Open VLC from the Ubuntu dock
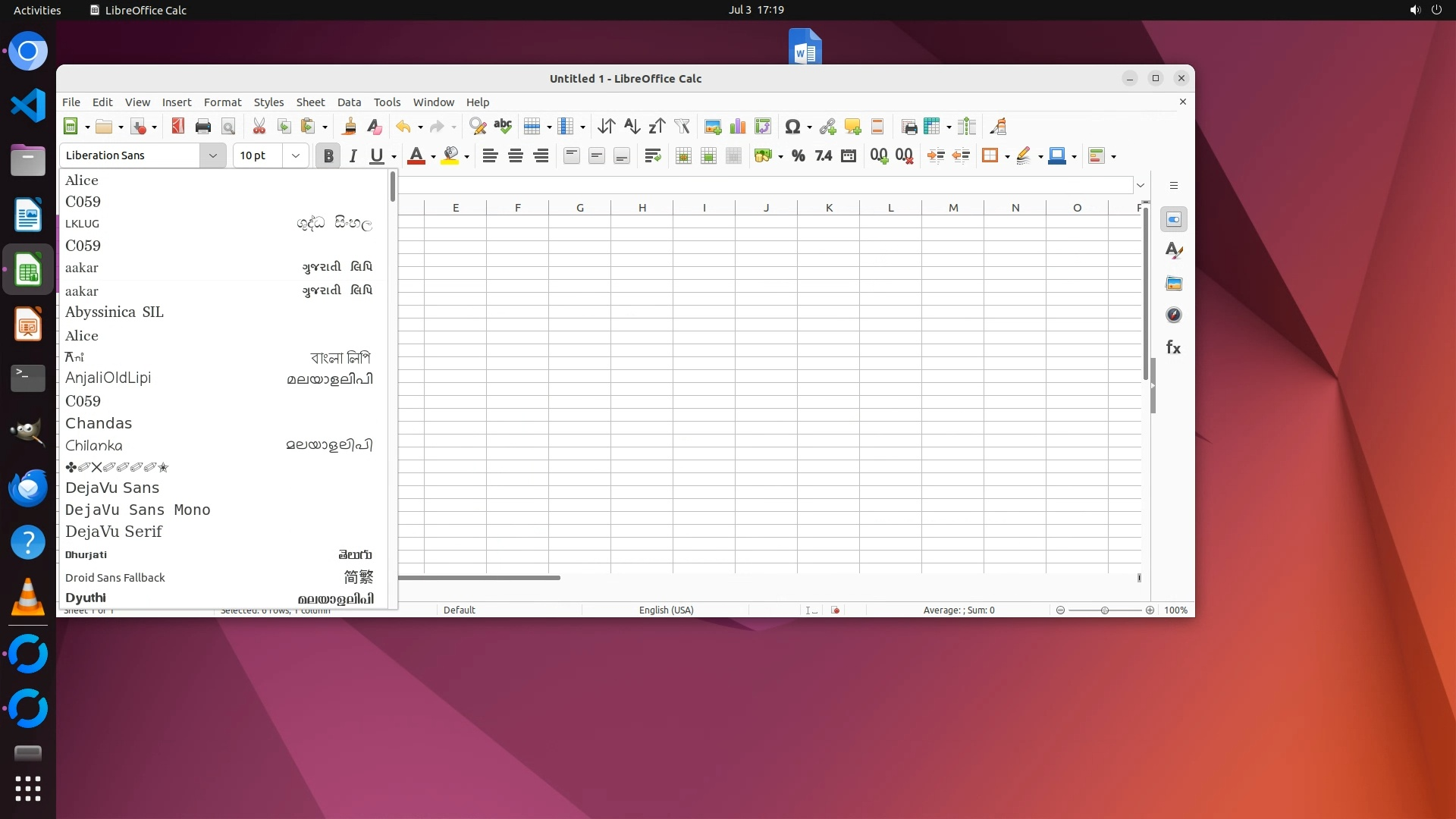 pos(28,598)
